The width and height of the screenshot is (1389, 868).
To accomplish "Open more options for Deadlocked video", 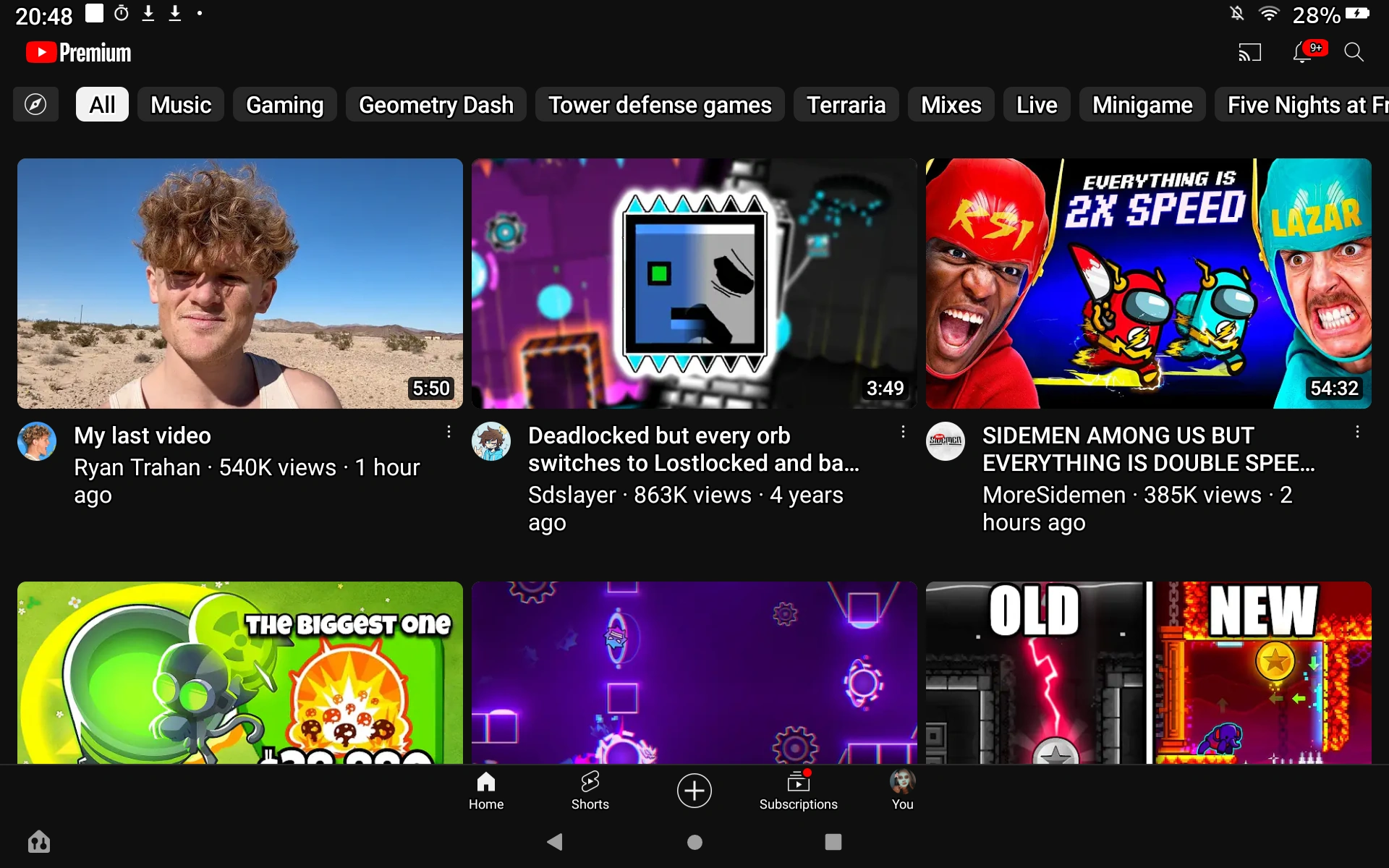I will (903, 433).
